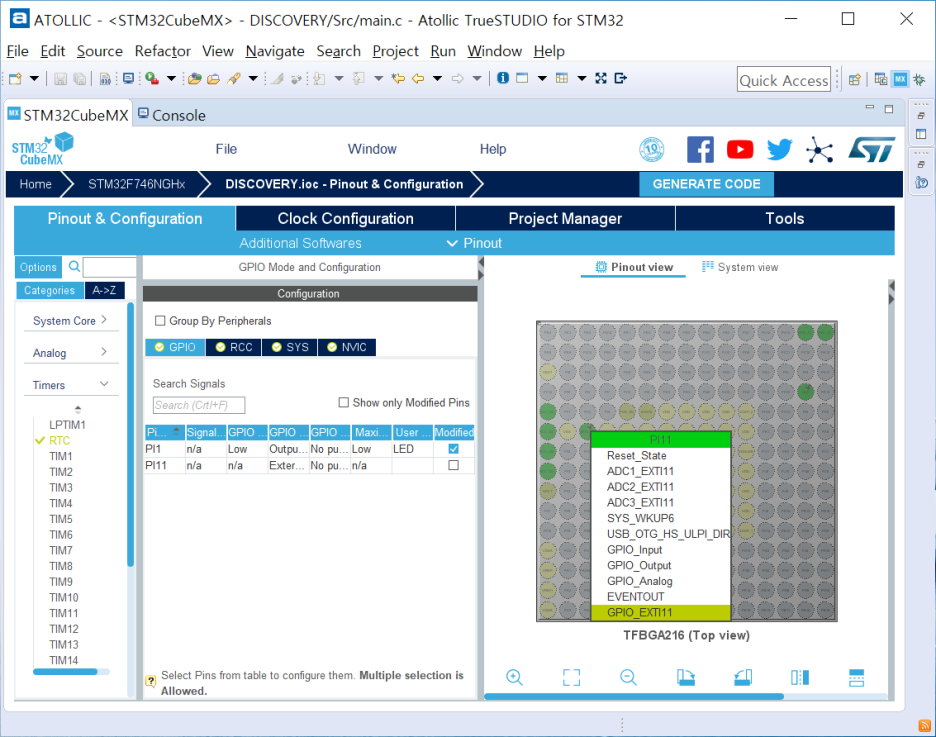The width and height of the screenshot is (936, 737).
Task: Click the peripheral search input field
Action: coord(109,267)
